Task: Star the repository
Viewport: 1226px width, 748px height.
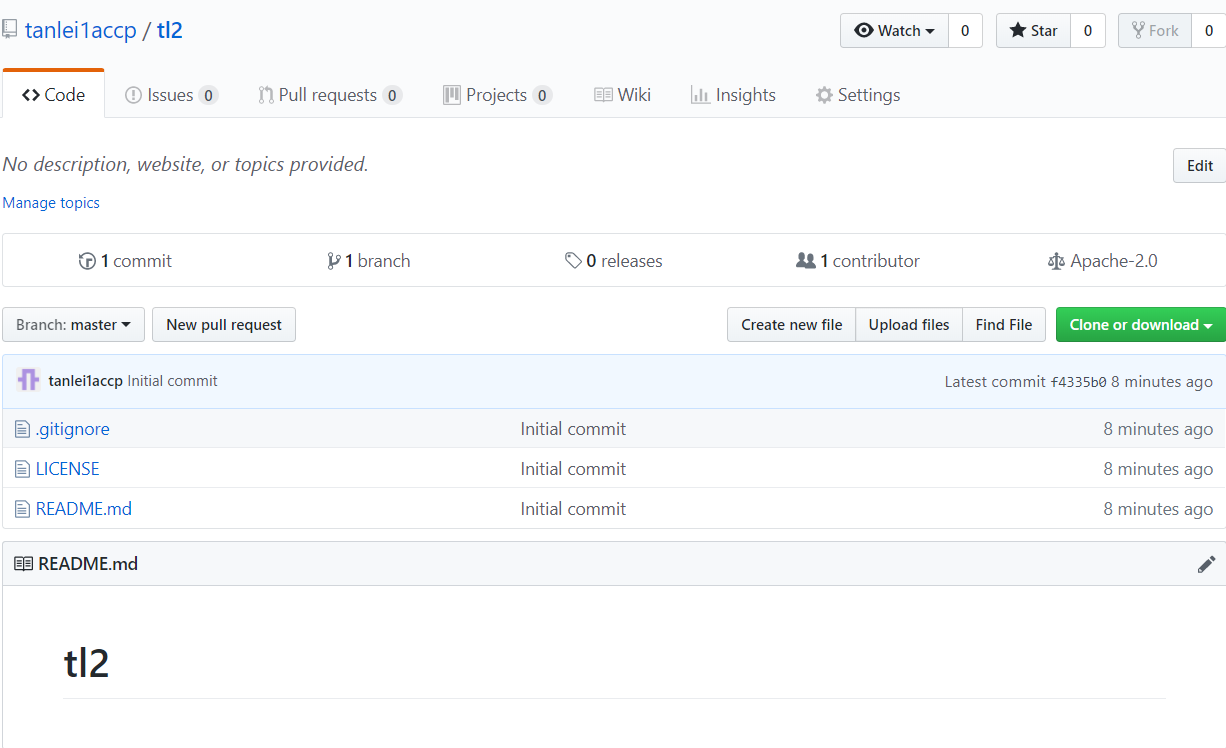Action: click(x=1033, y=31)
